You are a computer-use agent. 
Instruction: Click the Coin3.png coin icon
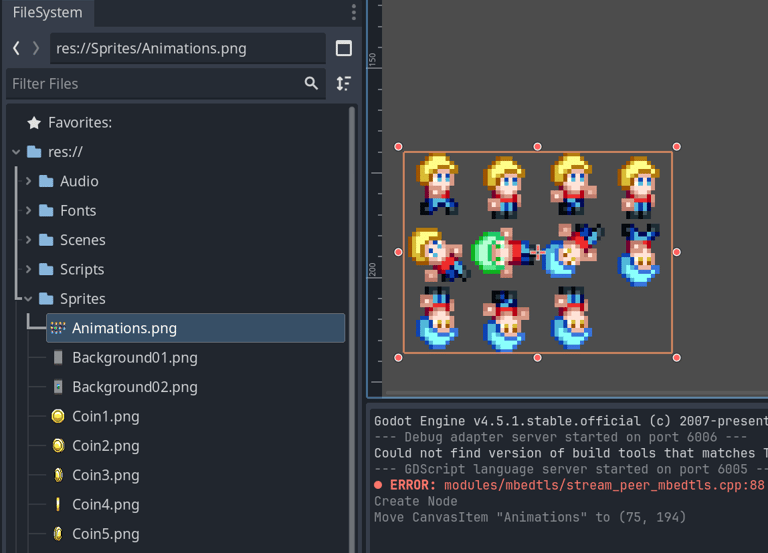click(58, 475)
